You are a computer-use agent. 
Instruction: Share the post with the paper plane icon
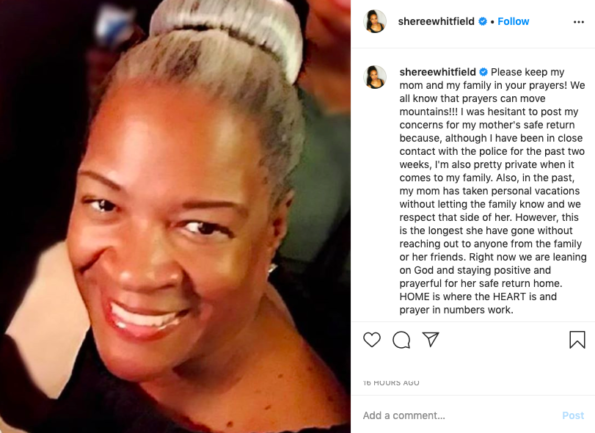pyautogui.click(x=431, y=339)
